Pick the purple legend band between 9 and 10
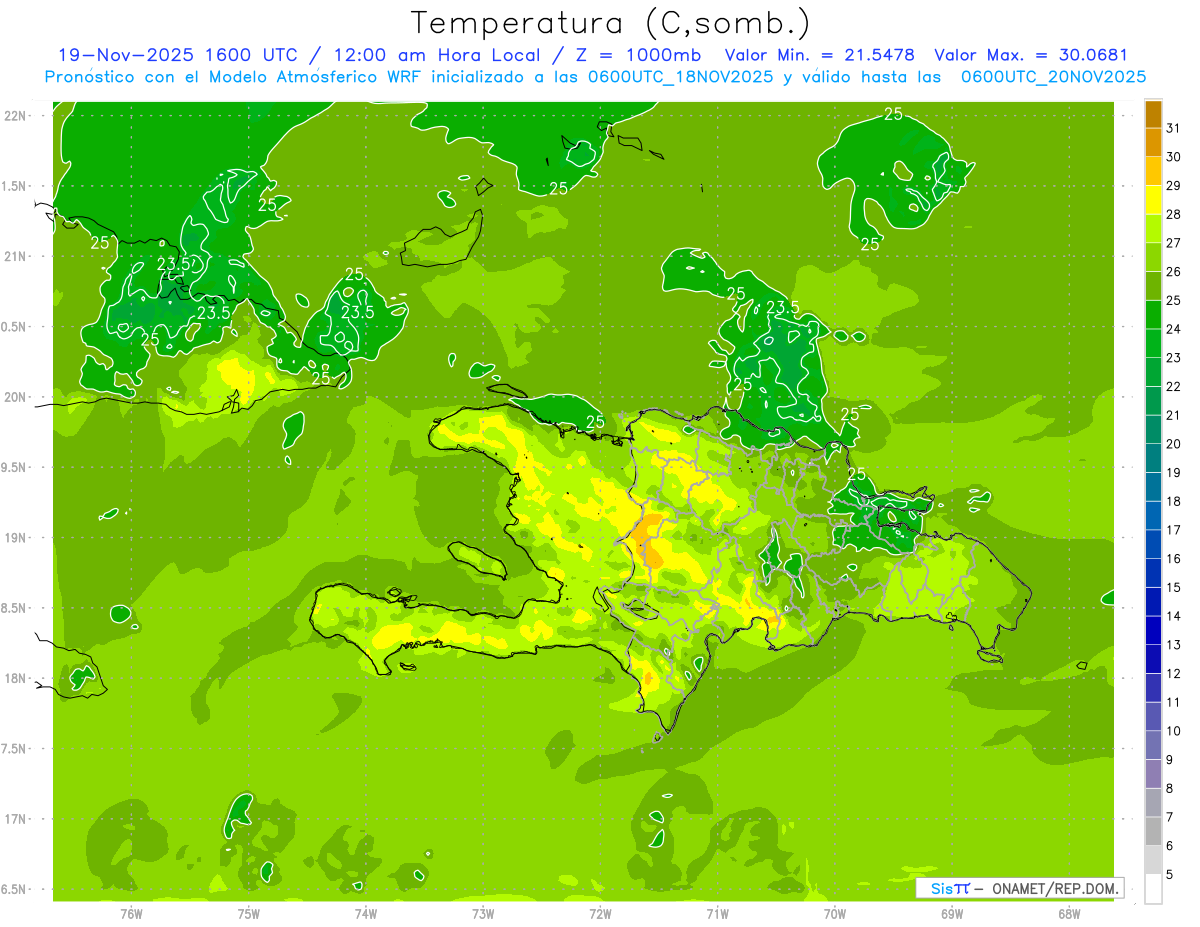Image resolution: width=1200 pixels, height=927 pixels. pyautogui.click(x=1153, y=746)
